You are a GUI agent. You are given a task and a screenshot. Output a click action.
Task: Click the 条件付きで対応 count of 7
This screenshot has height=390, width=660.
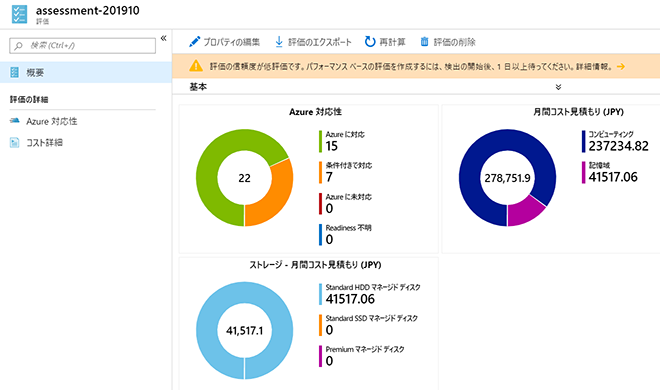(x=329, y=177)
